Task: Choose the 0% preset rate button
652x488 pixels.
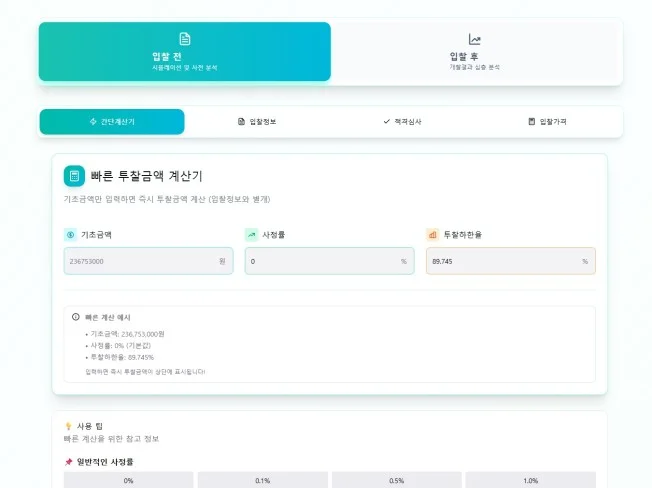Action: [x=128, y=480]
